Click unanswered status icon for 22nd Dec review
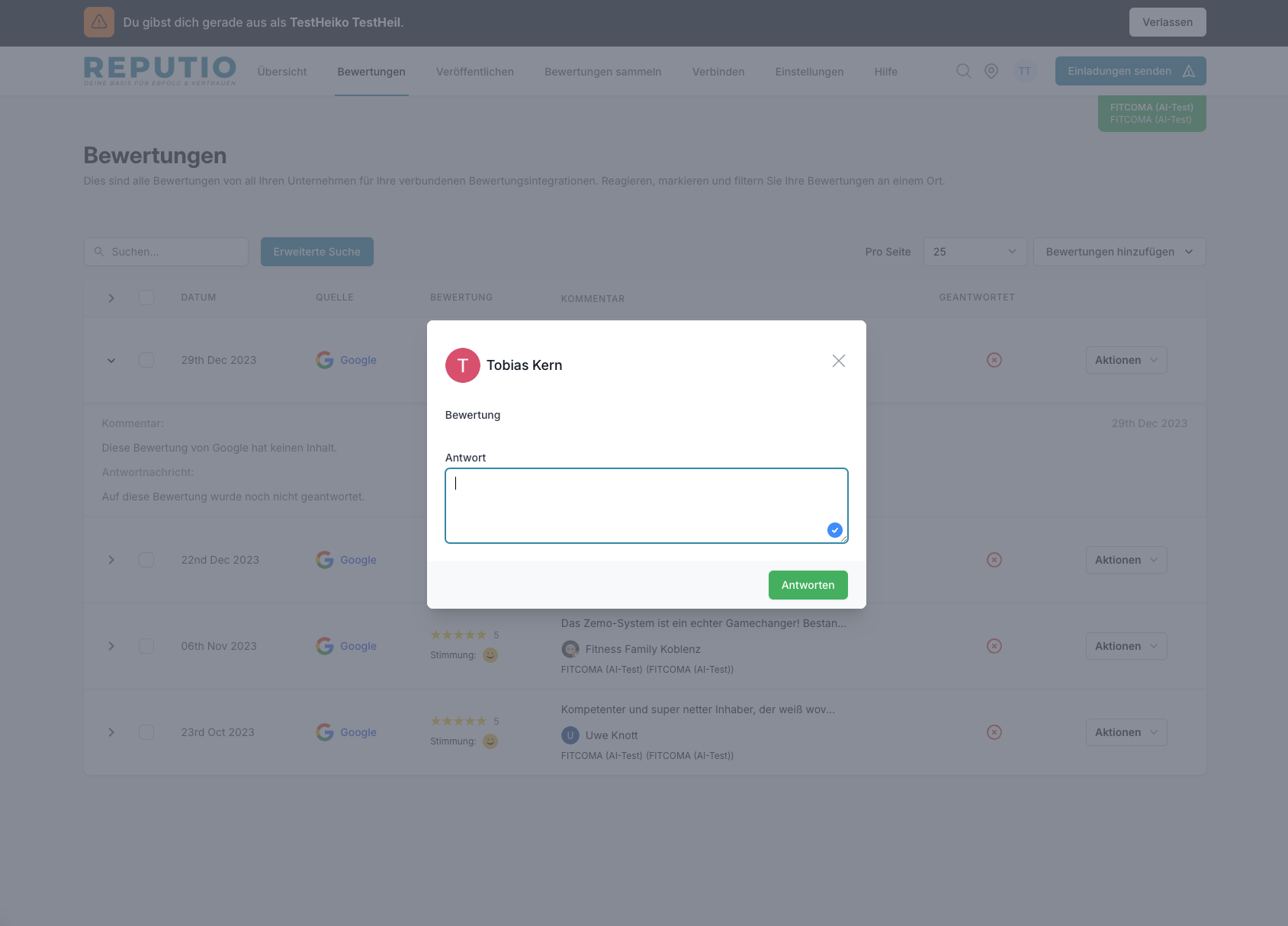 [994, 560]
